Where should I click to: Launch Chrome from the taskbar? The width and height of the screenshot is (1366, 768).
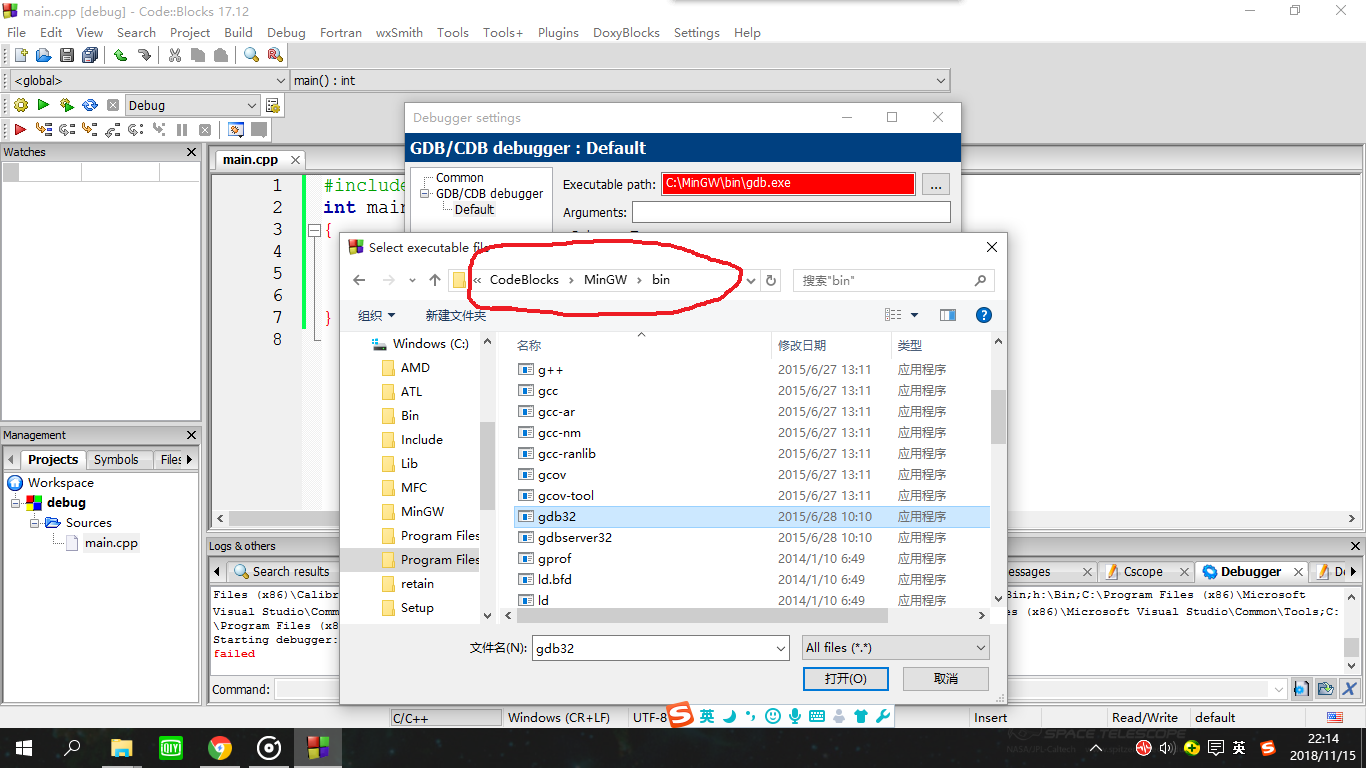point(219,747)
